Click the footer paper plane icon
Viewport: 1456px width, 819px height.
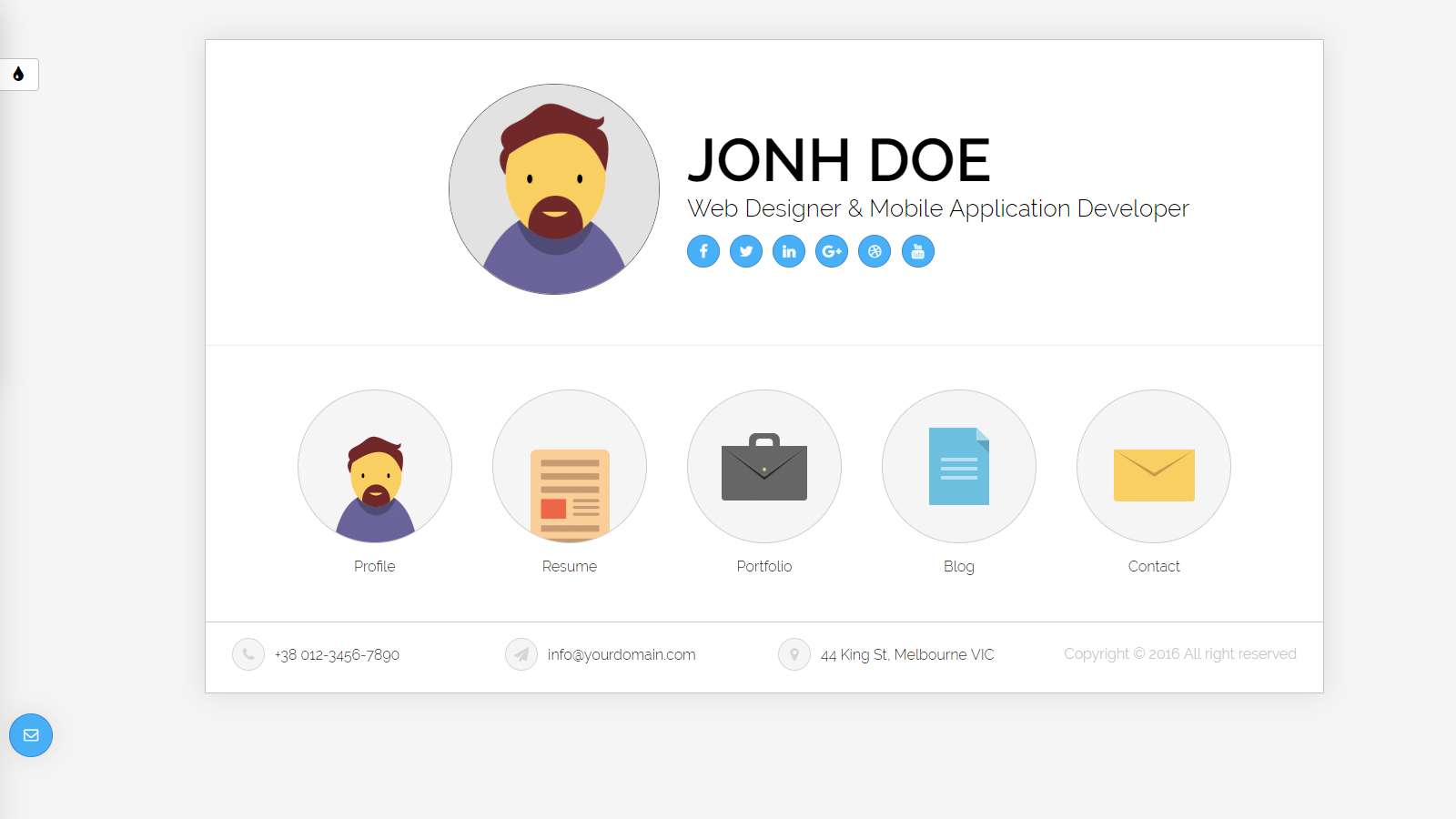pyautogui.click(x=521, y=654)
